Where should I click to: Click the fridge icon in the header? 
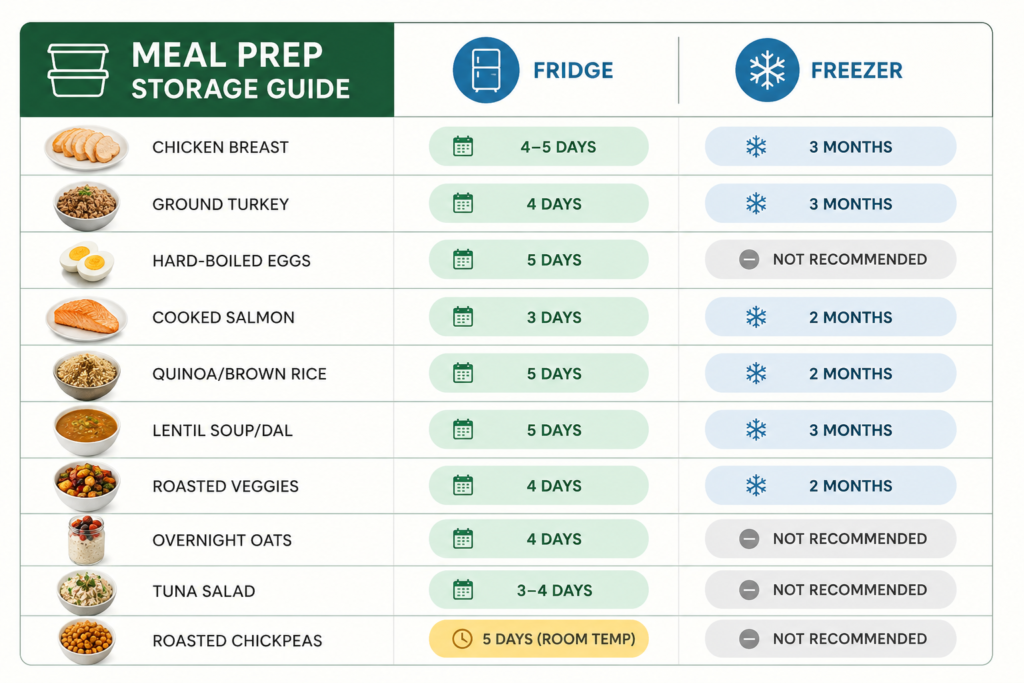pyautogui.click(x=486, y=70)
